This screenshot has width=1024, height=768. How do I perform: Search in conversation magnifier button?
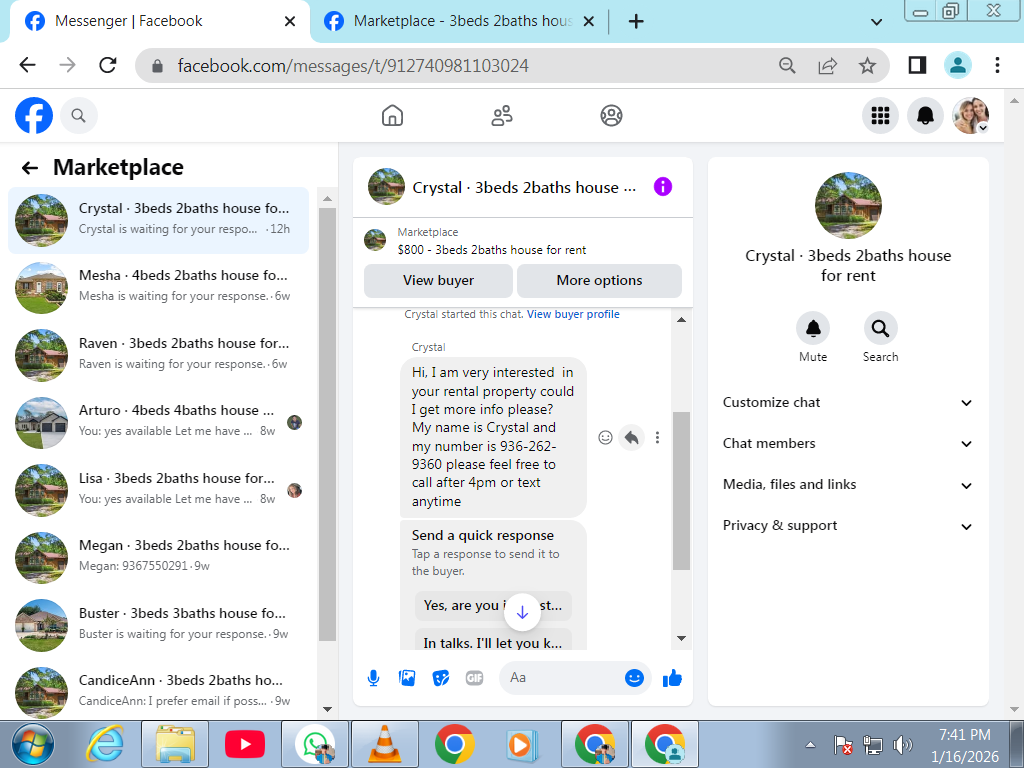click(880, 328)
